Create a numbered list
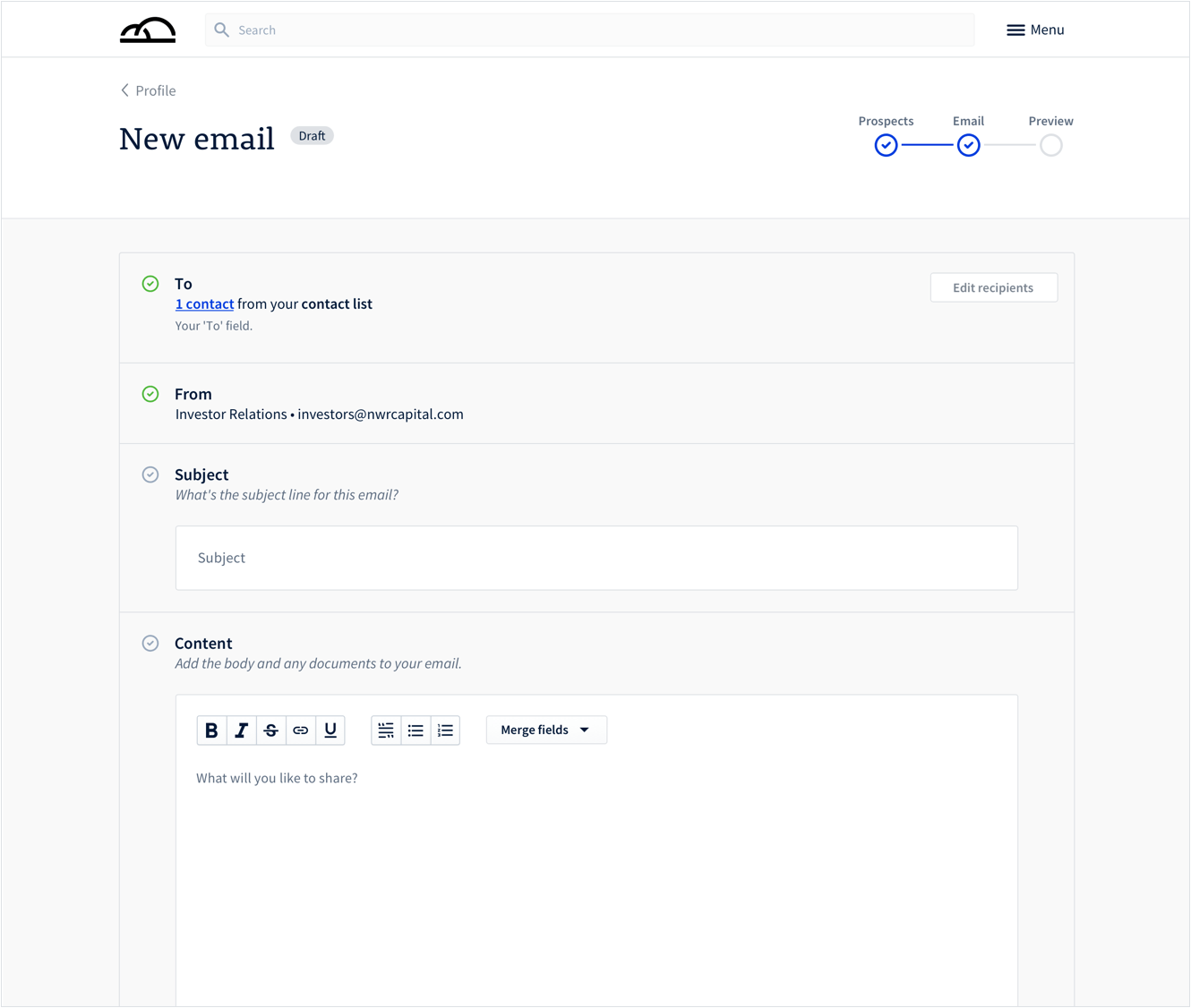1191x1008 pixels. tap(445, 730)
